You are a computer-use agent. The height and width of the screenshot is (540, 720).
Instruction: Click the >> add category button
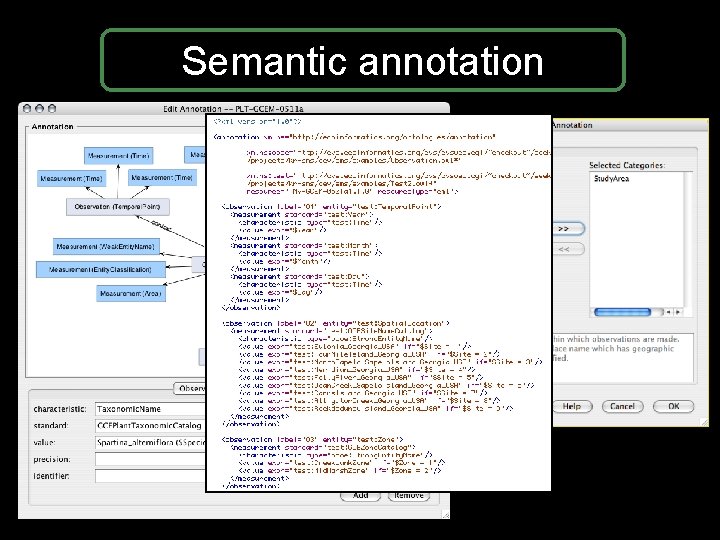pos(568,229)
